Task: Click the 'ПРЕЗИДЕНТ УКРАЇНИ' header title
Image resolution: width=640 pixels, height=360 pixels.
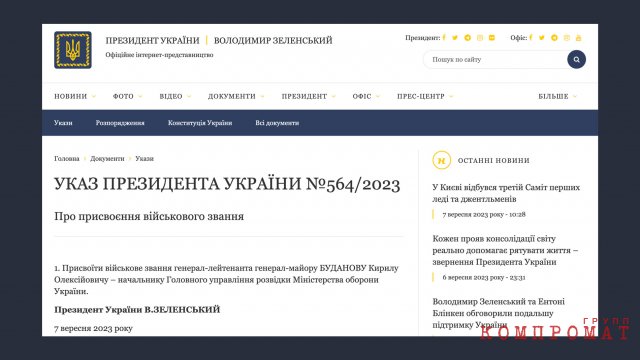Action: 153,40
